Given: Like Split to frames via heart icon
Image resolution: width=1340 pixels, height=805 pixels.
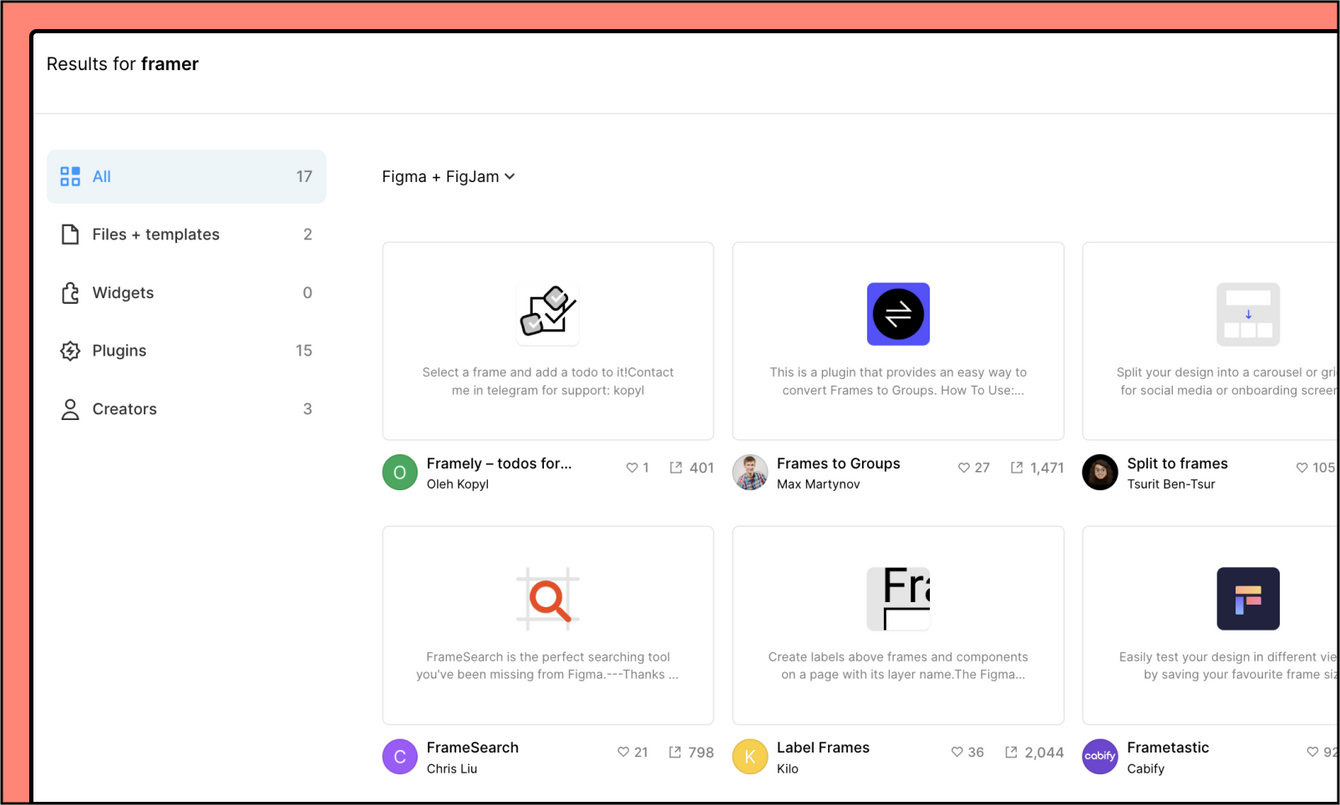Looking at the screenshot, I should click(x=1302, y=468).
